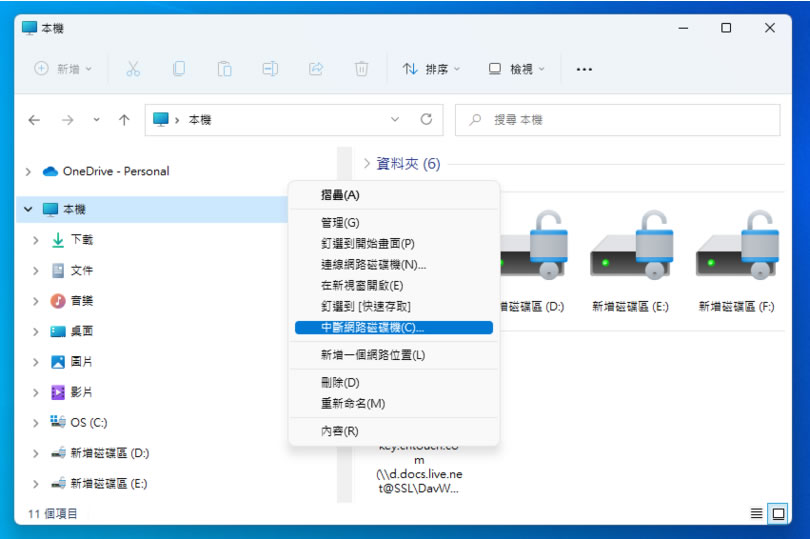Switch to details list view icon
Image resolution: width=810 pixels, height=539 pixels.
[756, 513]
